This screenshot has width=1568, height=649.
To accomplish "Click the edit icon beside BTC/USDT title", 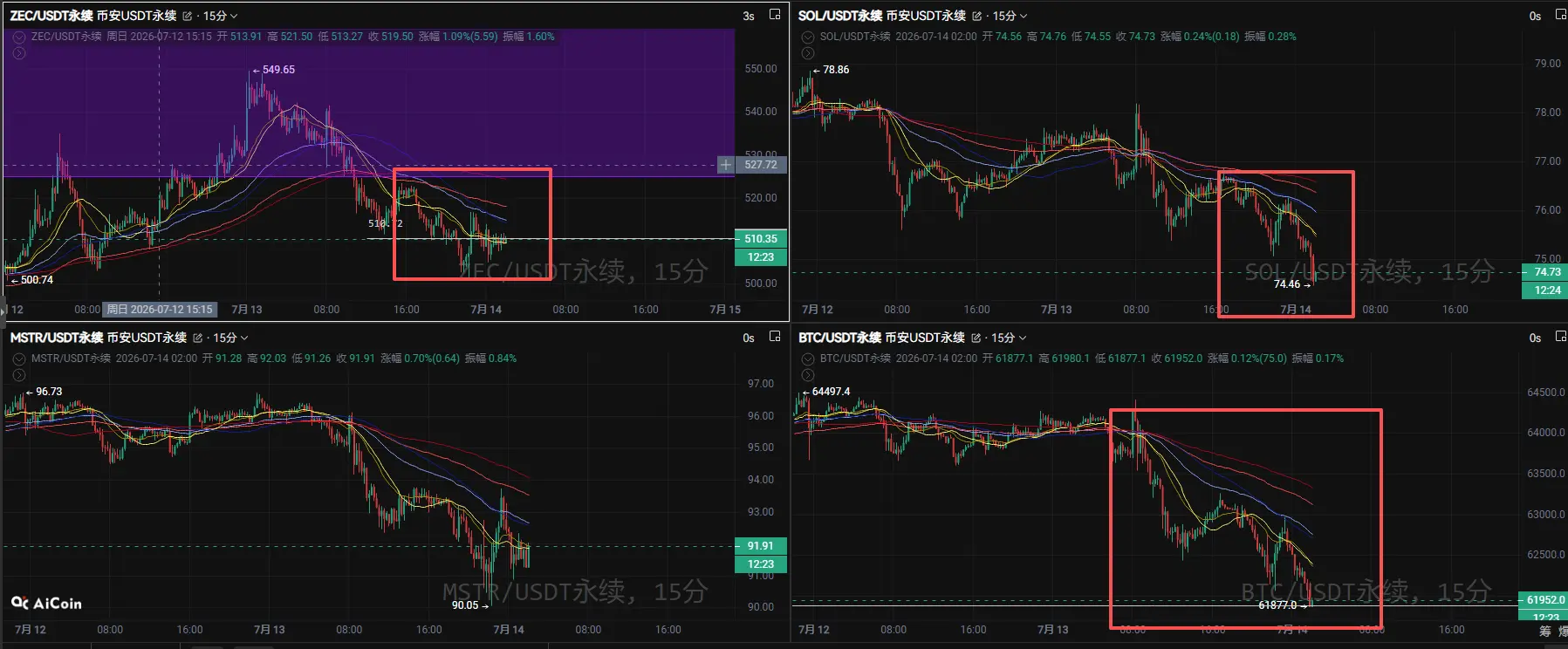I will (x=976, y=338).
